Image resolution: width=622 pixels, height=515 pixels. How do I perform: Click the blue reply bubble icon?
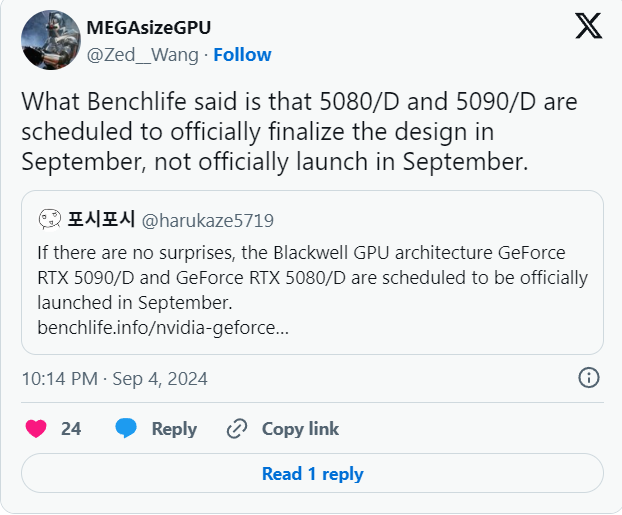pyautogui.click(x=126, y=429)
